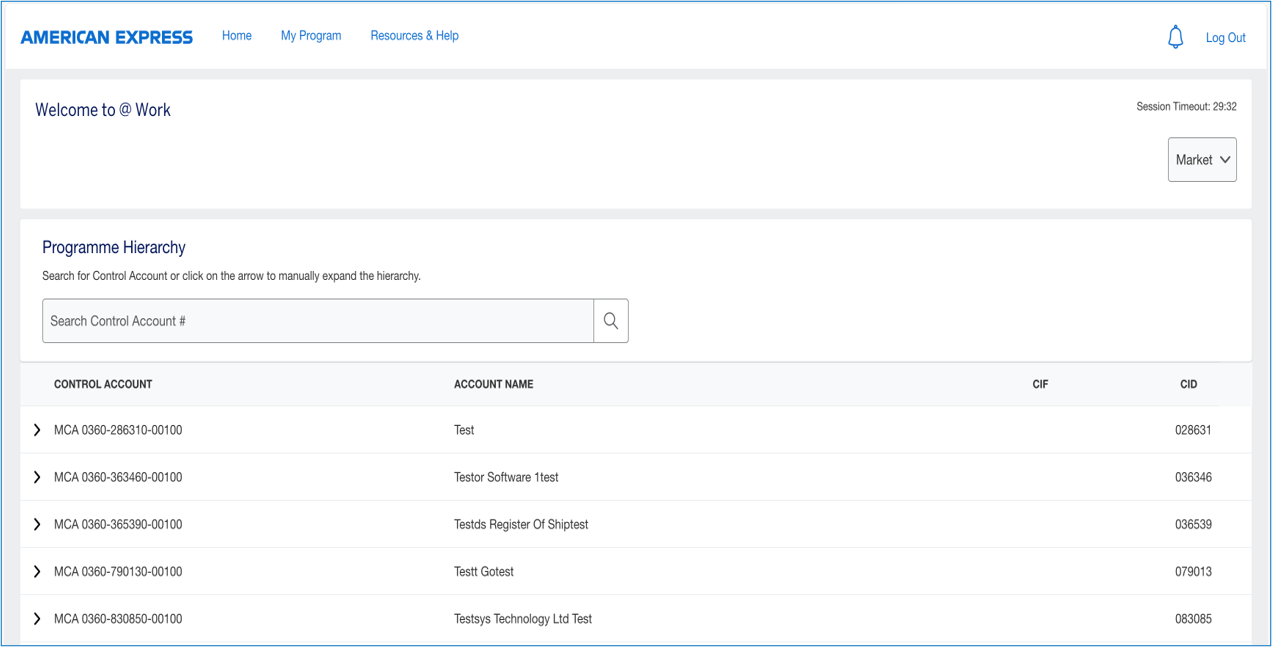
Task: Expand the MCA 0360-286310-00100 row
Action: coord(37,430)
